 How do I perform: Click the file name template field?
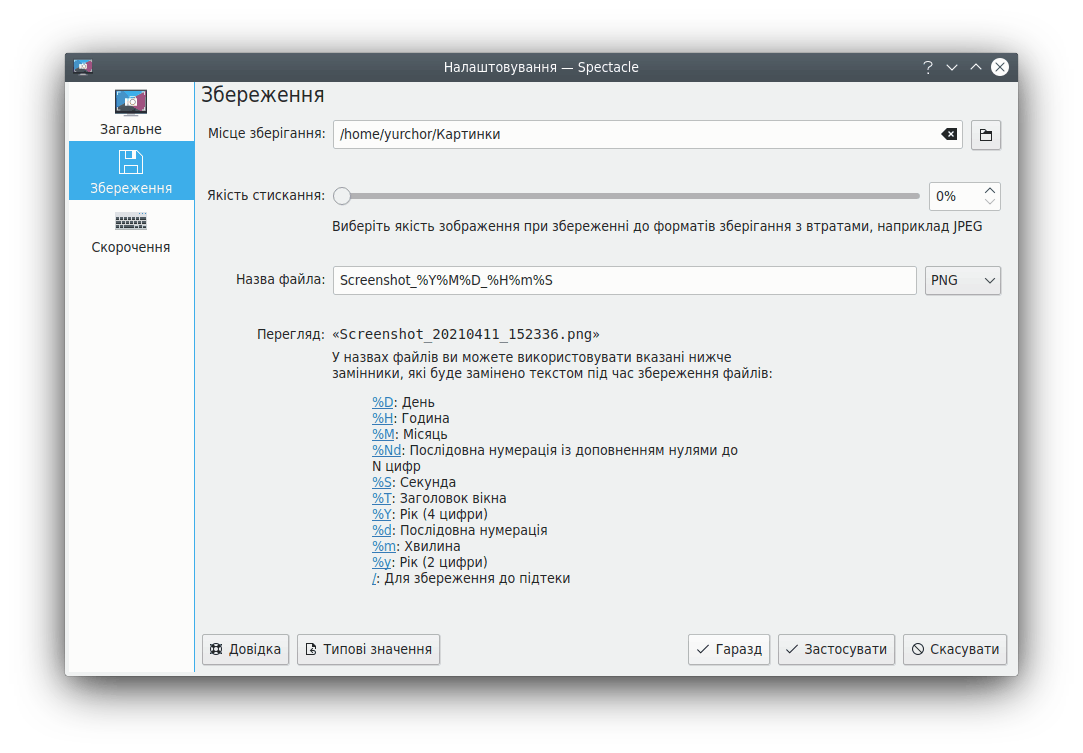click(624, 281)
